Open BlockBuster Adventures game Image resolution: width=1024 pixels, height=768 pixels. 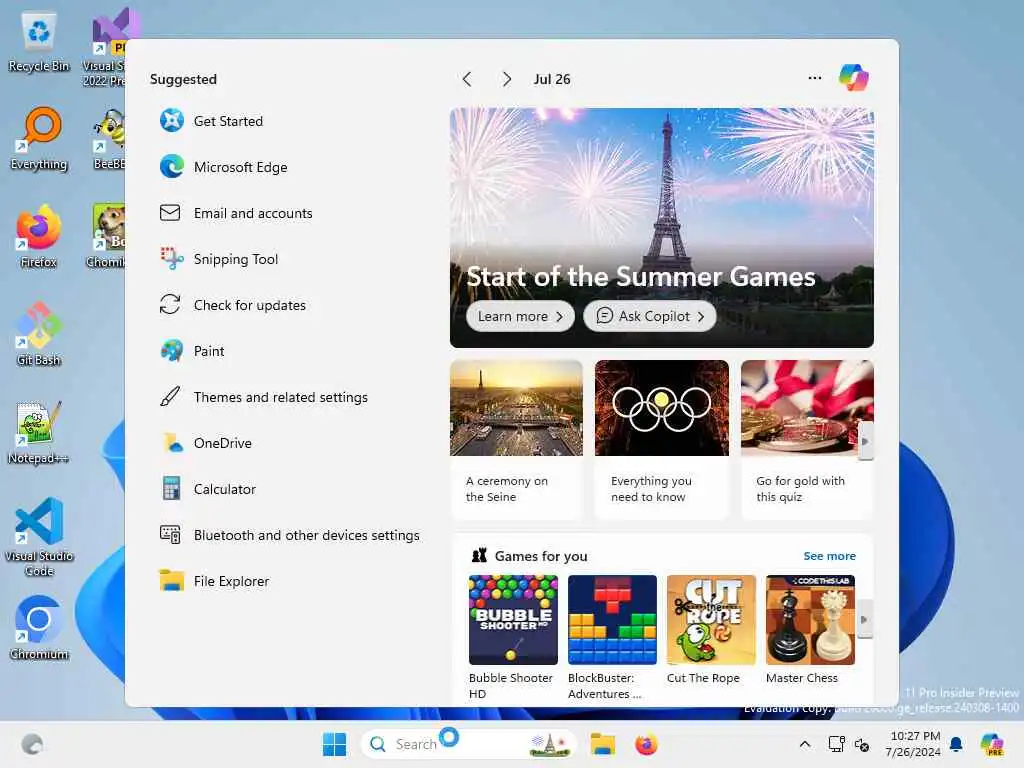click(612, 637)
